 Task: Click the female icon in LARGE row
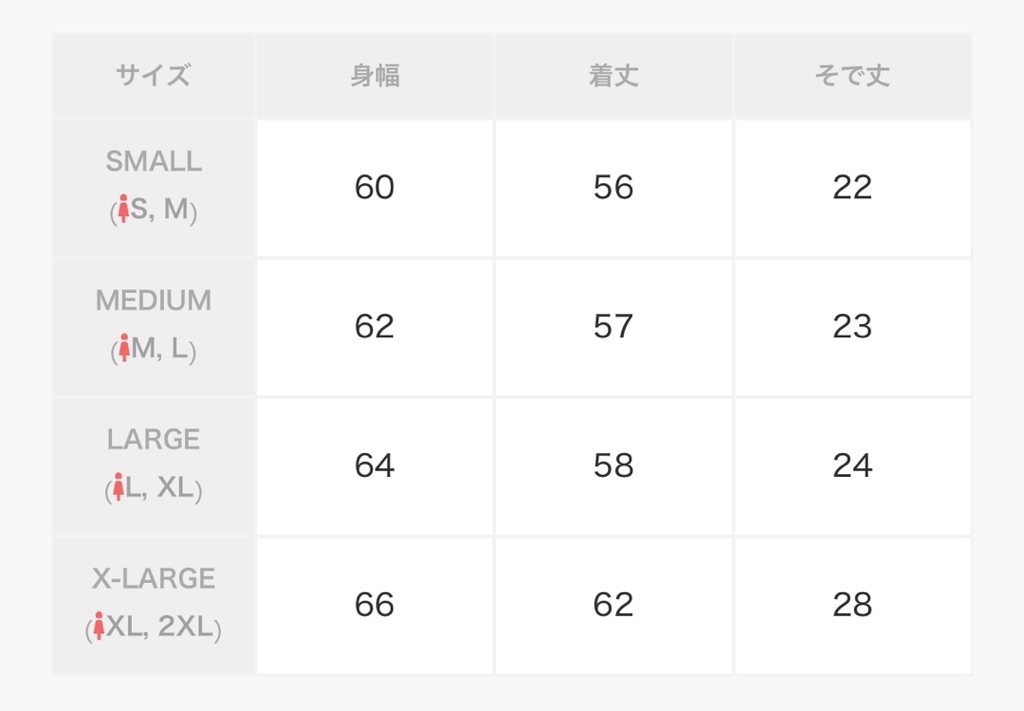coord(118,486)
